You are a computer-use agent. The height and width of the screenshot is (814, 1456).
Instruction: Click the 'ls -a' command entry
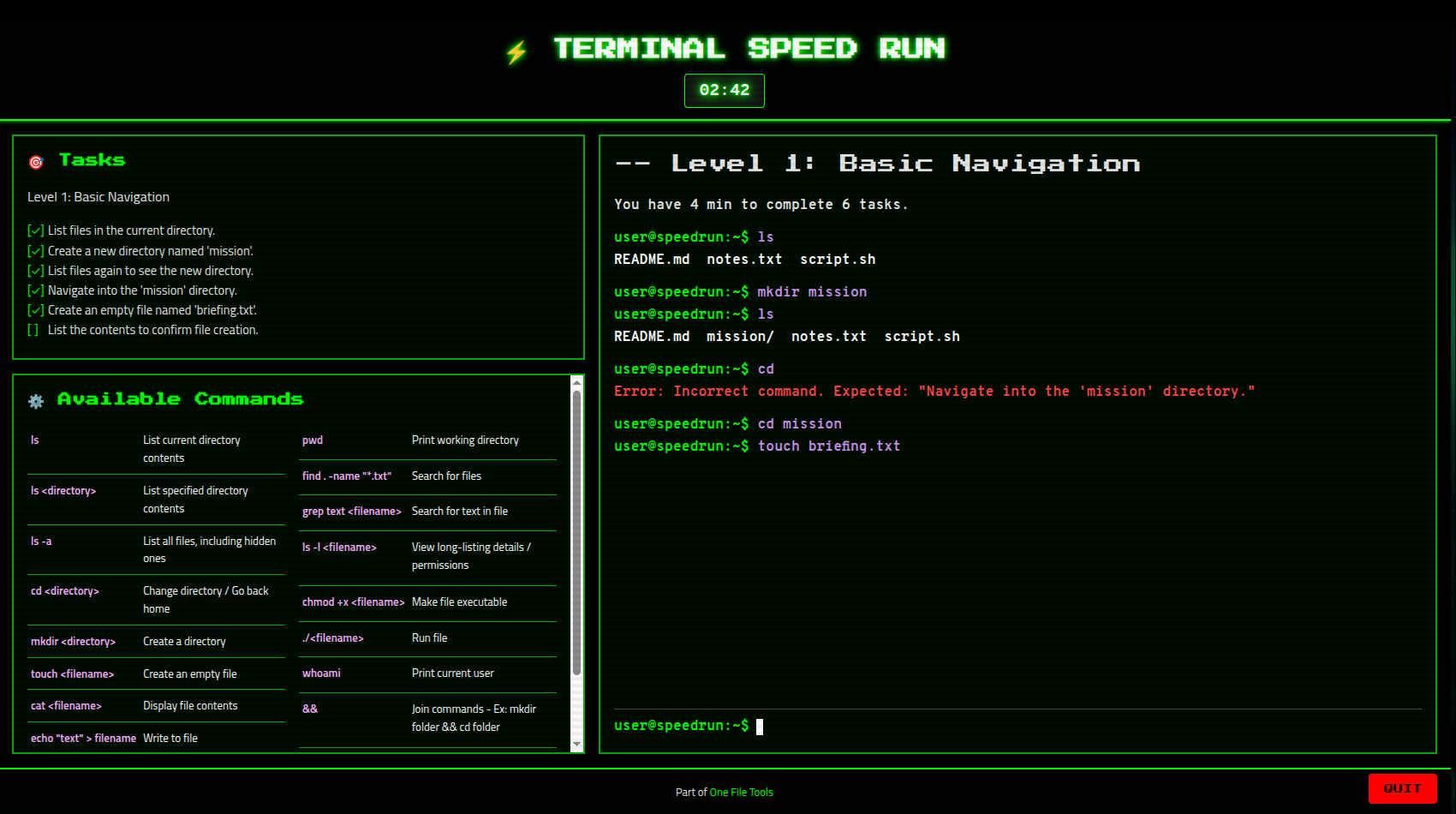41,542
